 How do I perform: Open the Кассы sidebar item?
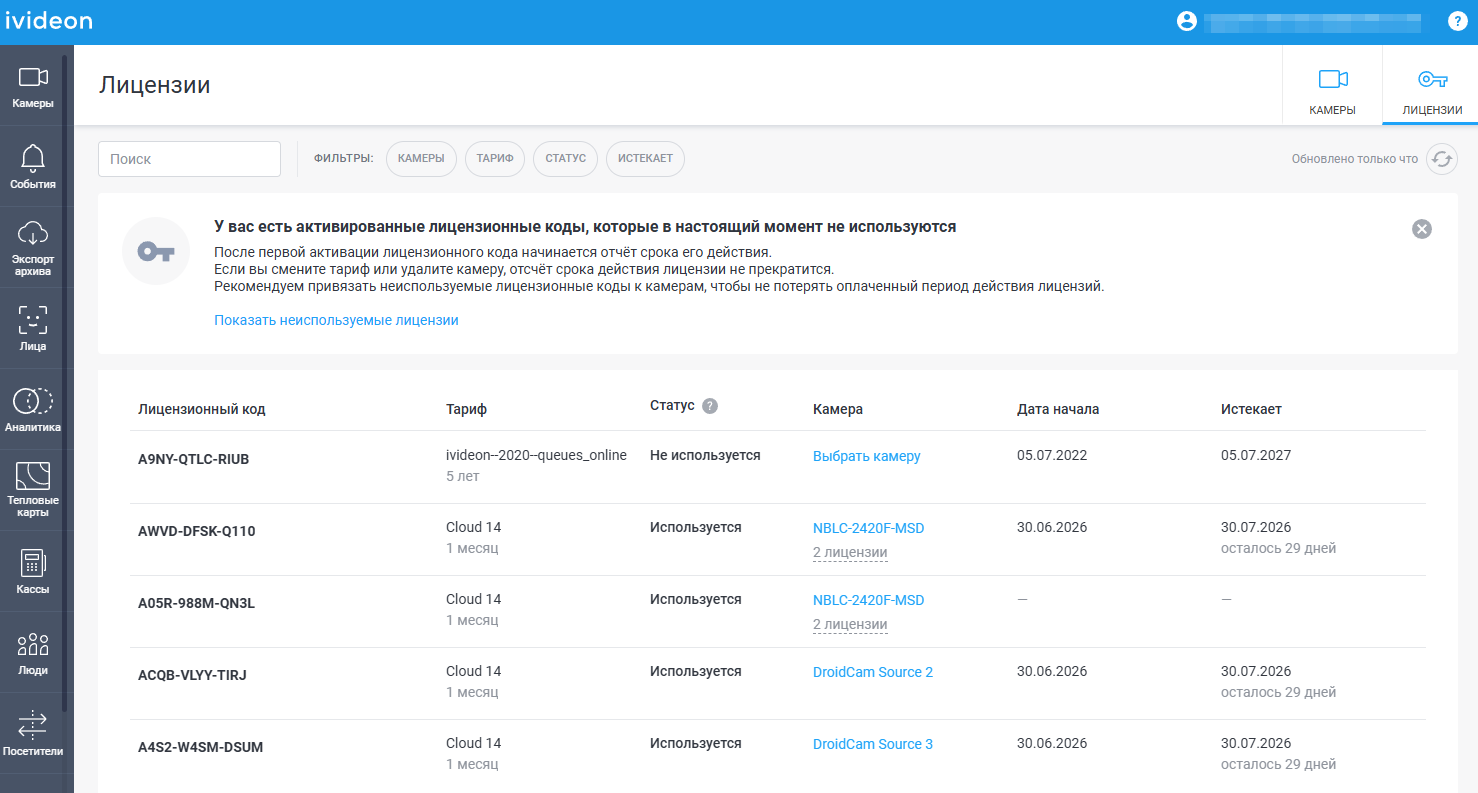click(x=33, y=572)
